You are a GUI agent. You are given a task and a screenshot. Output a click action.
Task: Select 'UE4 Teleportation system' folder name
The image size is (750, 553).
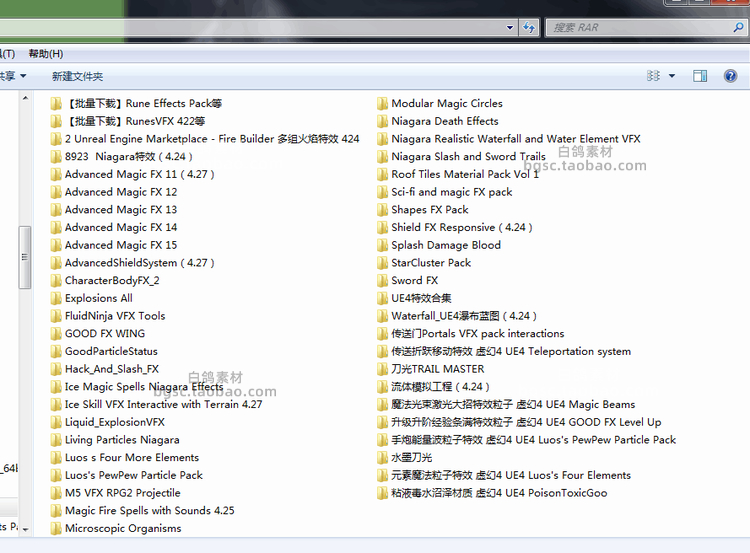(568, 351)
